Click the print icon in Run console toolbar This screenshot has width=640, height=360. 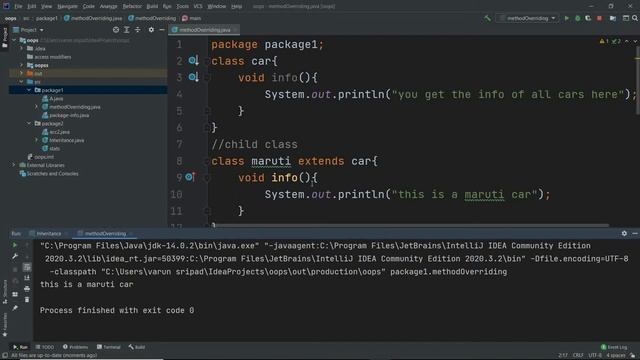click(x=27, y=289)
